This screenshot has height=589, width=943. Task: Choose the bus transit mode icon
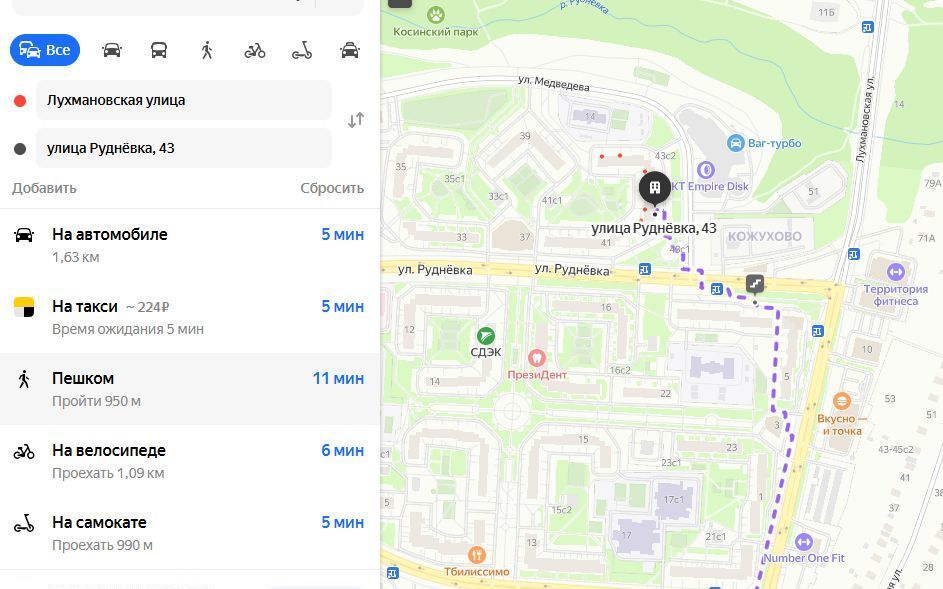tap(159, 50)
